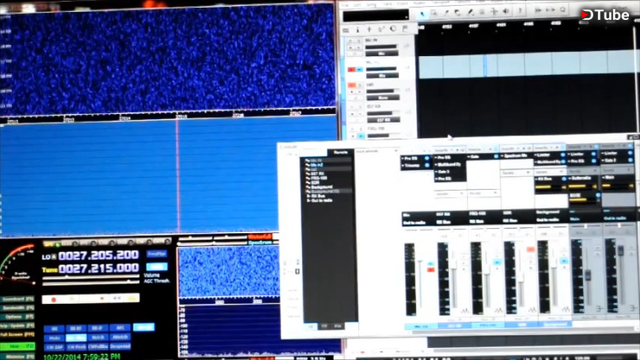Select the Arrow tool in DAW toolbar
The height and width of the screenshot is (360, 640).
pos(422,13)
